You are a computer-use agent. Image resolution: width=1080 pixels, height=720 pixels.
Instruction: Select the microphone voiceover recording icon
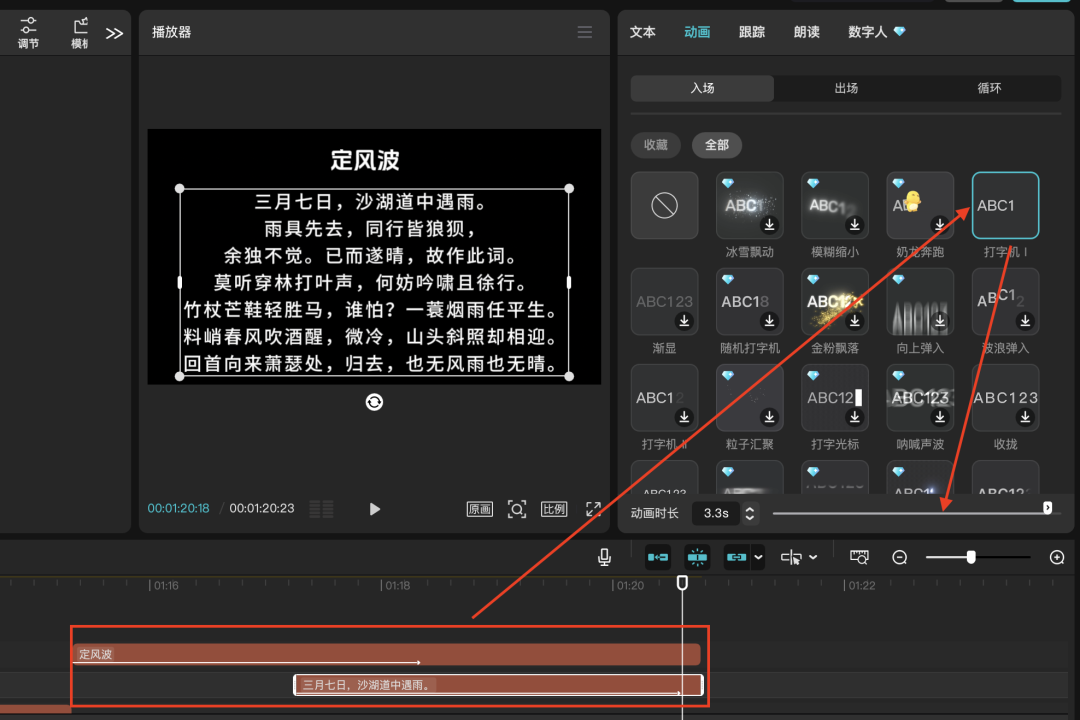click(x=604, y=557)
